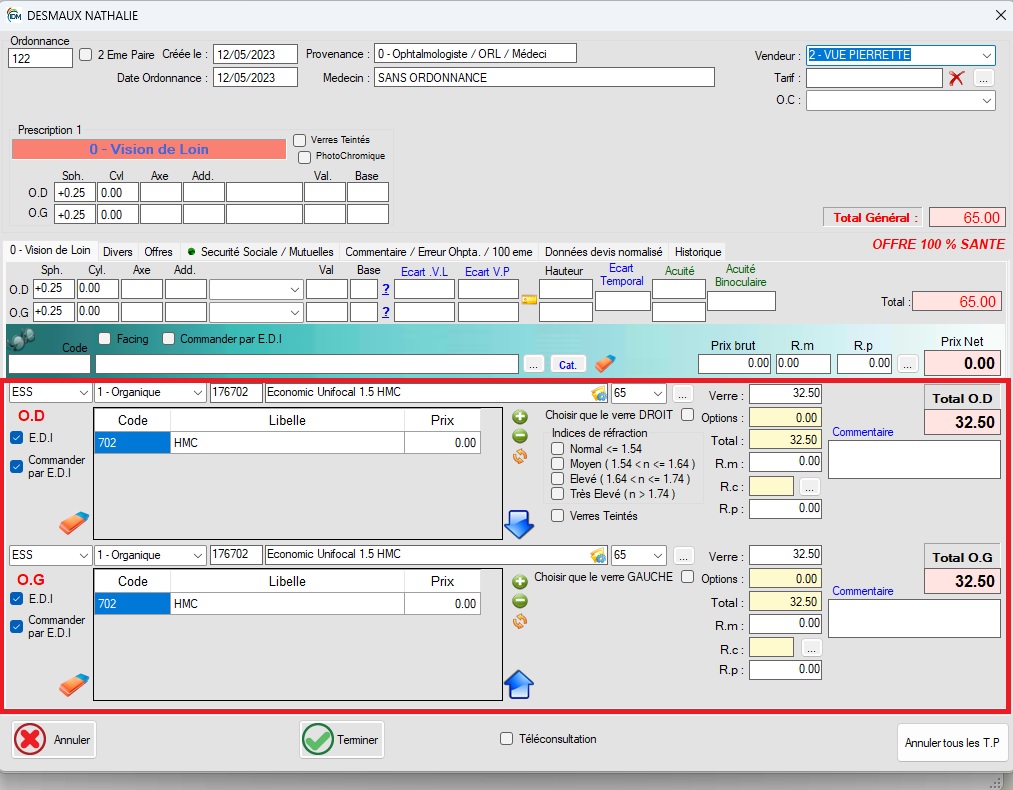
Task: Switch to the Divers tab
Action: 118,251
